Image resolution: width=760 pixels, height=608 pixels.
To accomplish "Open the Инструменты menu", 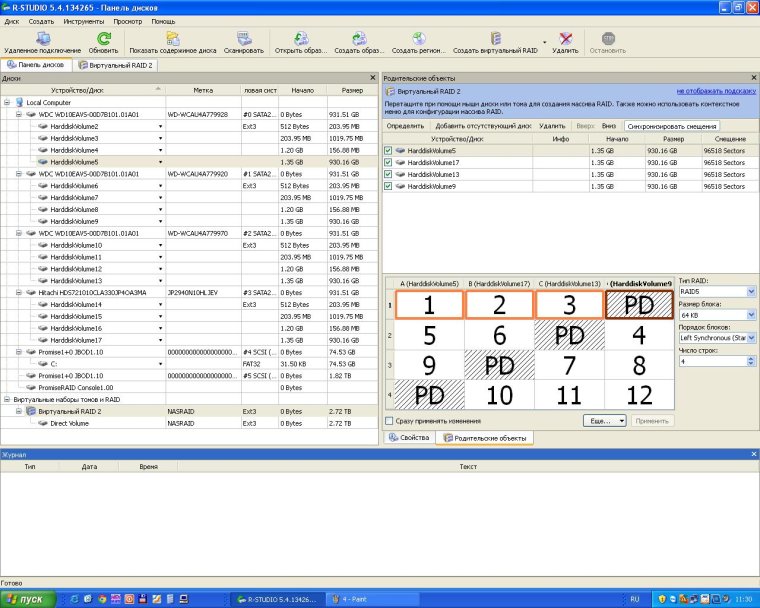I will pos(83,21).
